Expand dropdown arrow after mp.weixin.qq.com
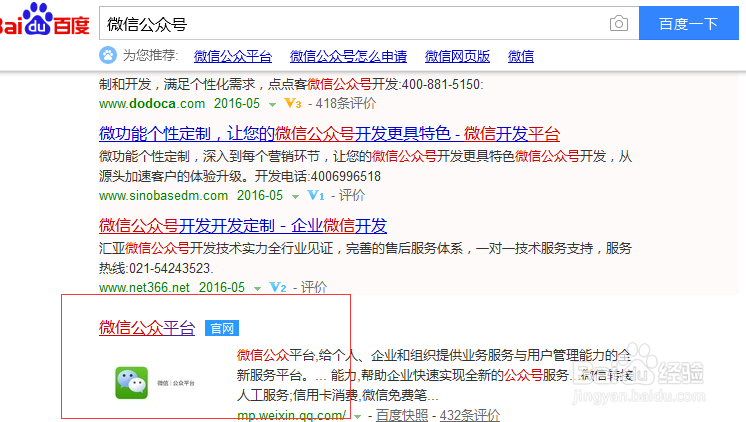 pos(357,417)
